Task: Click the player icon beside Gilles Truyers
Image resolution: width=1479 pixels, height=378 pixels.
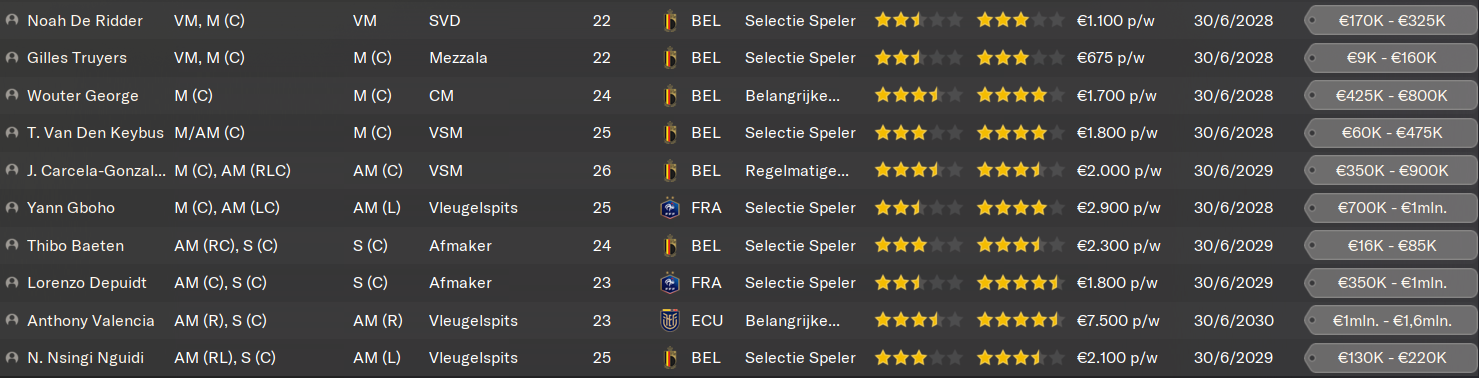Action: (12, 58)
